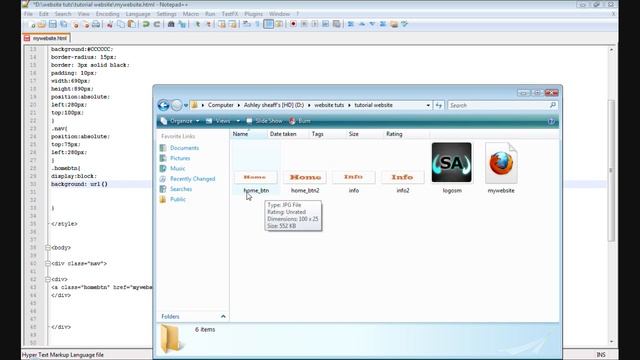This screenshot has height=360, width=640.
Task: Stop macro recording with the Stop icon
Action: click(x=304, y=24)
